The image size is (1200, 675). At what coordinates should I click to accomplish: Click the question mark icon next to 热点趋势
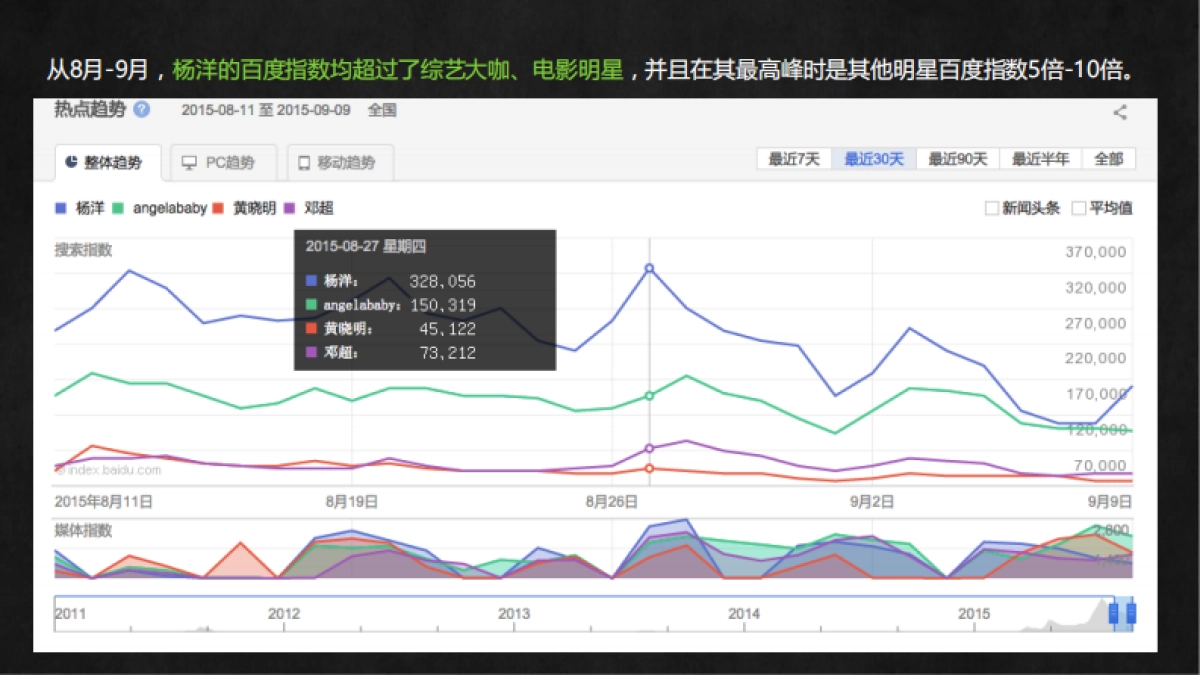pyautogui.click(x=141, y=111)
